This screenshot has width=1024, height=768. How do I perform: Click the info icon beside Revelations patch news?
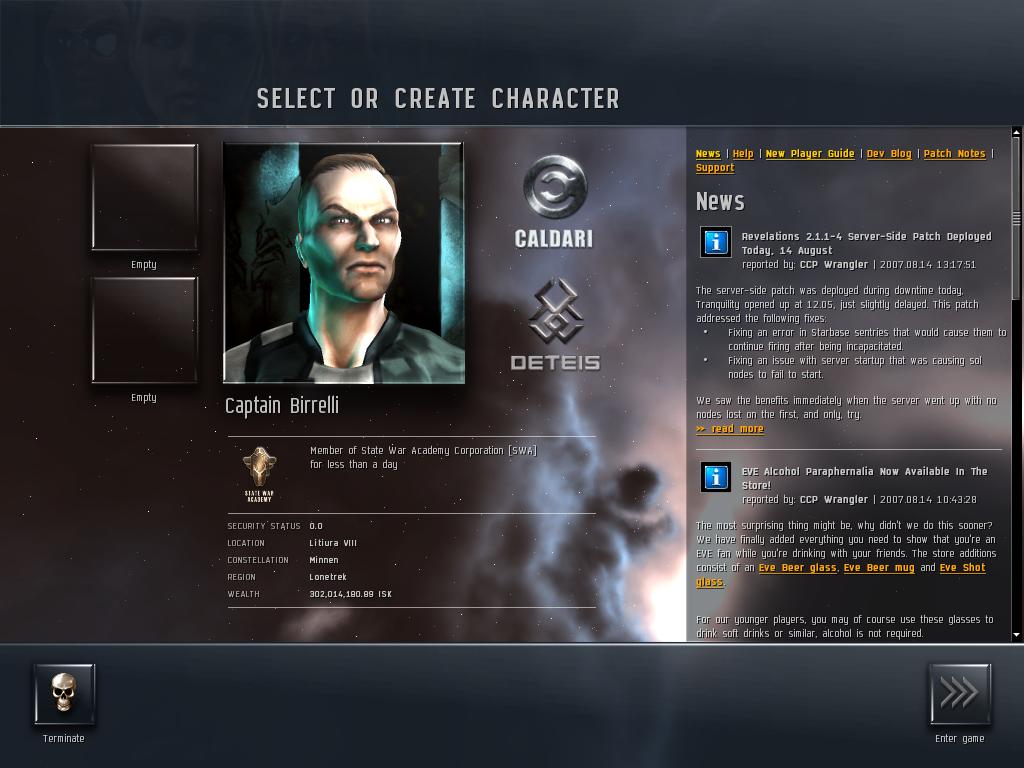pyautogui.click(x=716, y=242)
